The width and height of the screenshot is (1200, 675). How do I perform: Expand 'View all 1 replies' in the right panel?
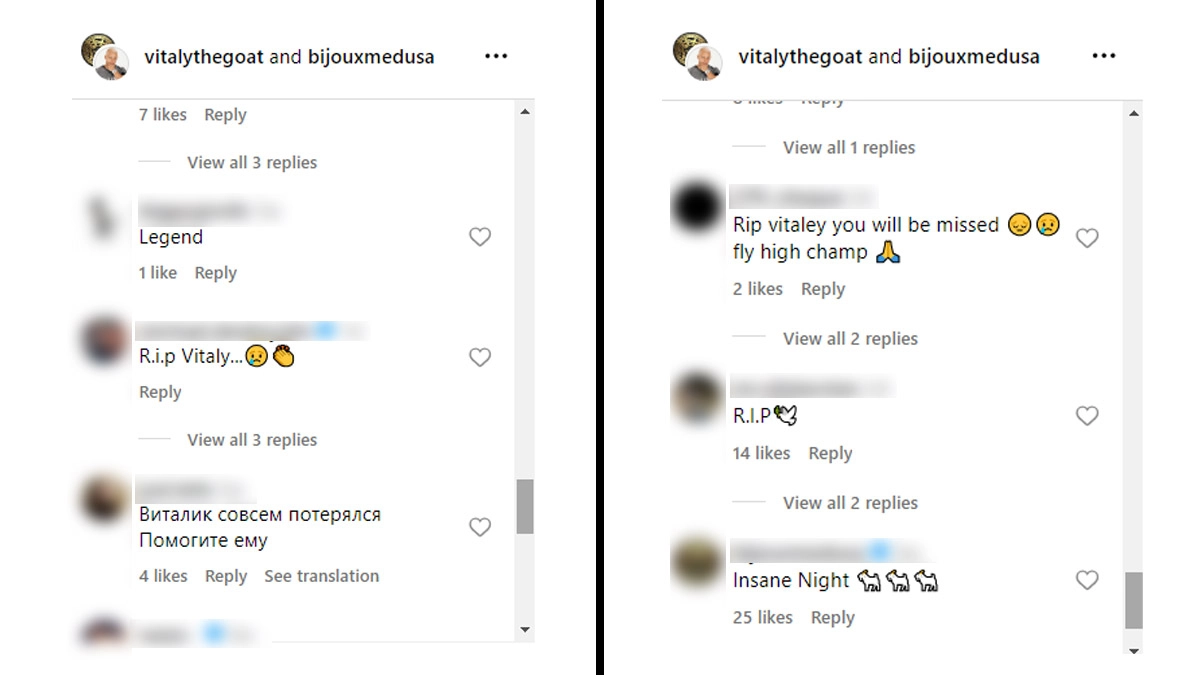[849, 147]
